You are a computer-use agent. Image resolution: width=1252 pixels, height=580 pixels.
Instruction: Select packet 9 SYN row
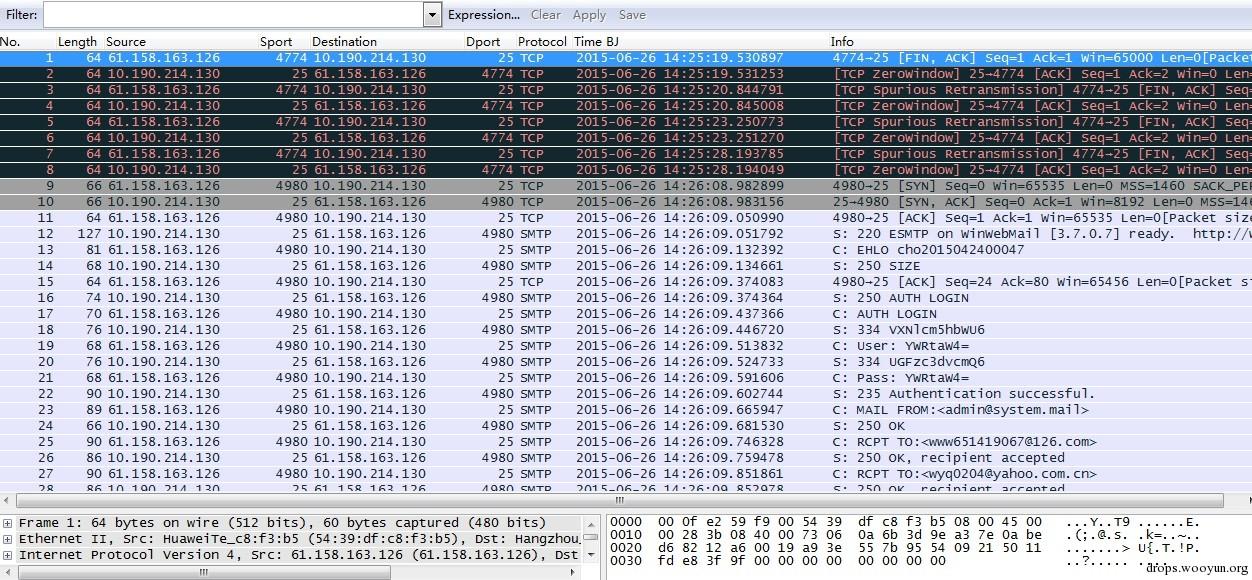click(x=626, y=186)
